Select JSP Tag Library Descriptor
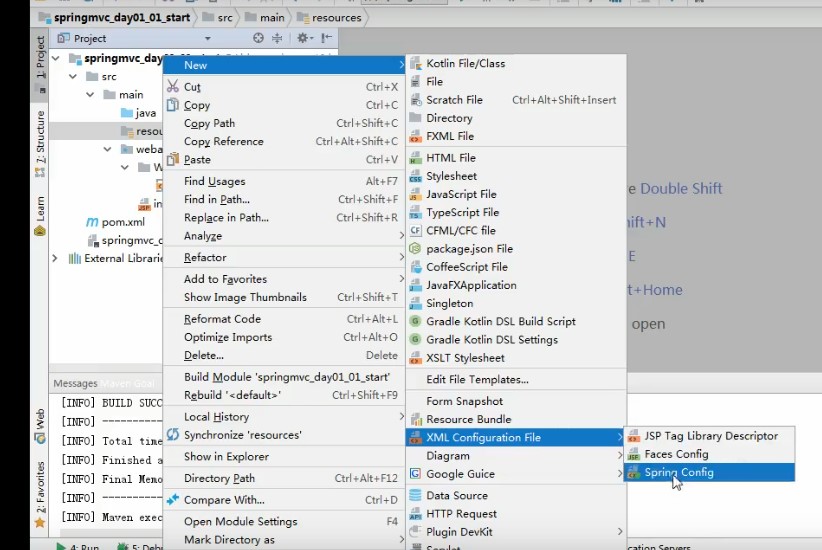 click(x=709, y=436)
